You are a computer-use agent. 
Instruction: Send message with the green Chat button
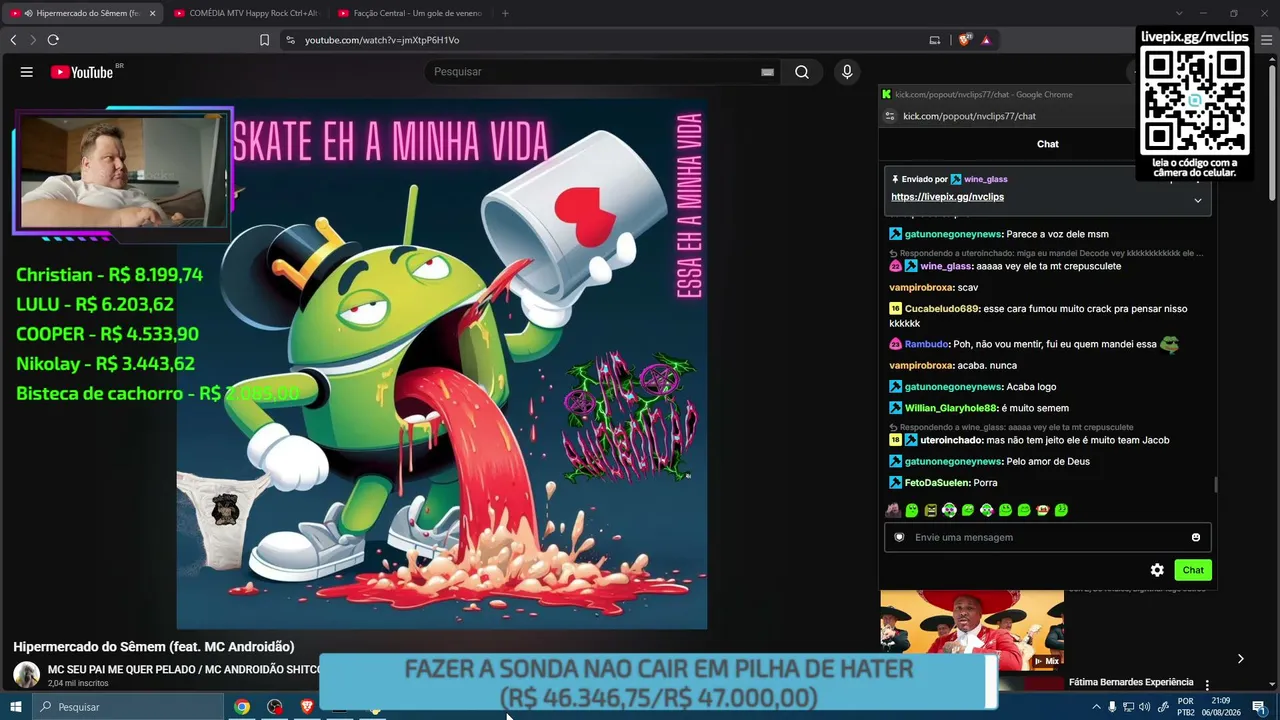(x=1193, y=570)
